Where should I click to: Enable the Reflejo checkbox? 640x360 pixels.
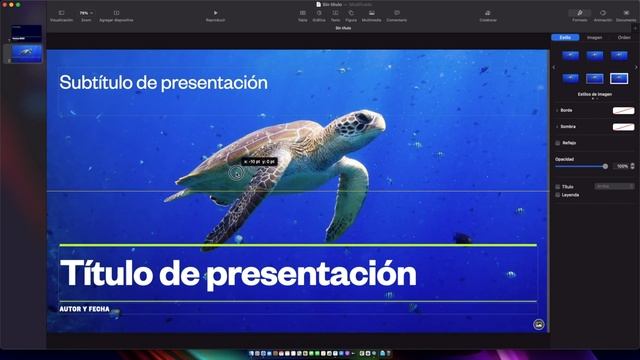tap(558, 143)
